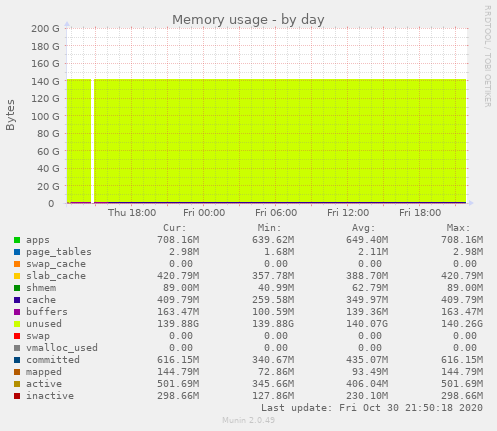Click the Thu 18:00 time axis label

tap(132, 213)
